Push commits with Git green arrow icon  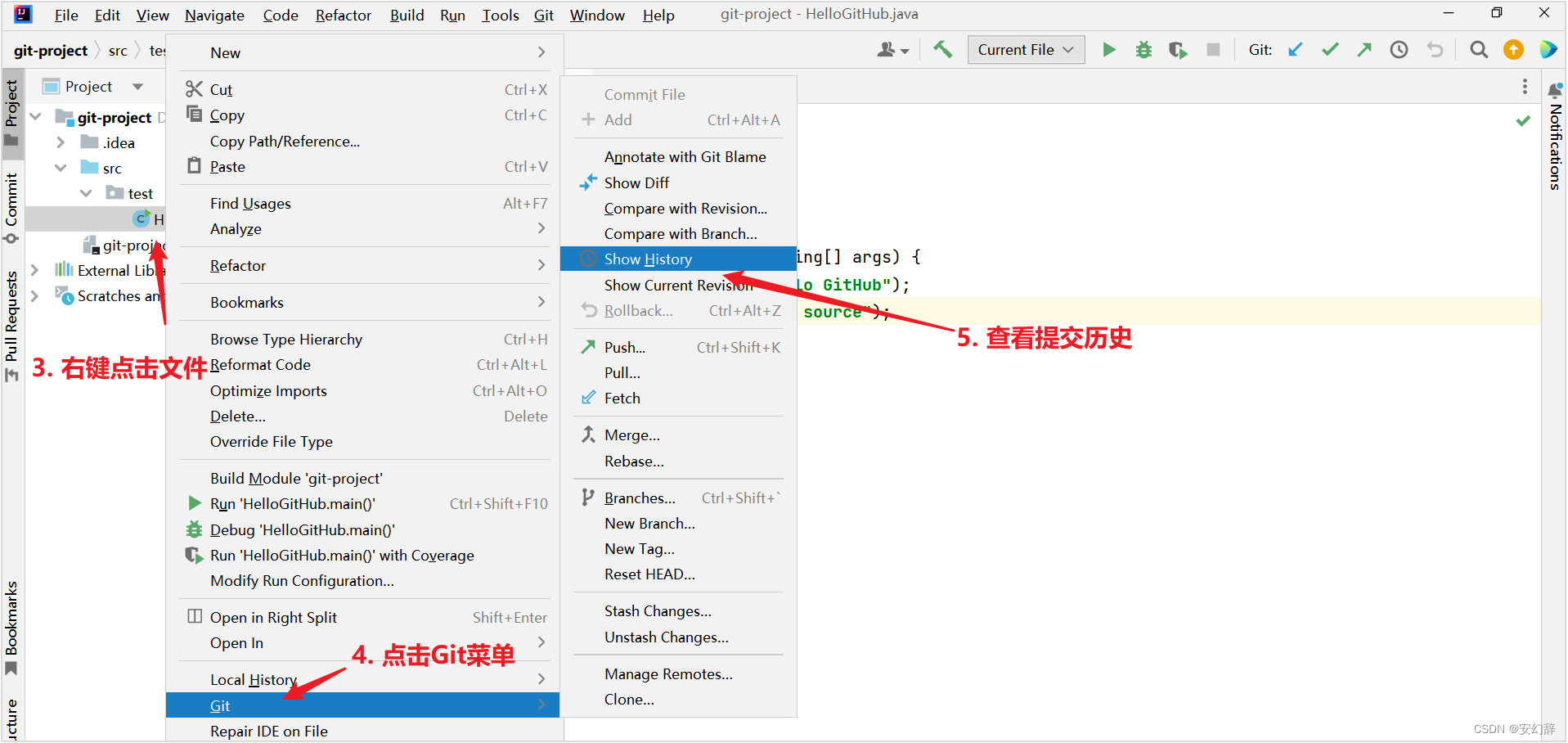(x=1364, y=50)
